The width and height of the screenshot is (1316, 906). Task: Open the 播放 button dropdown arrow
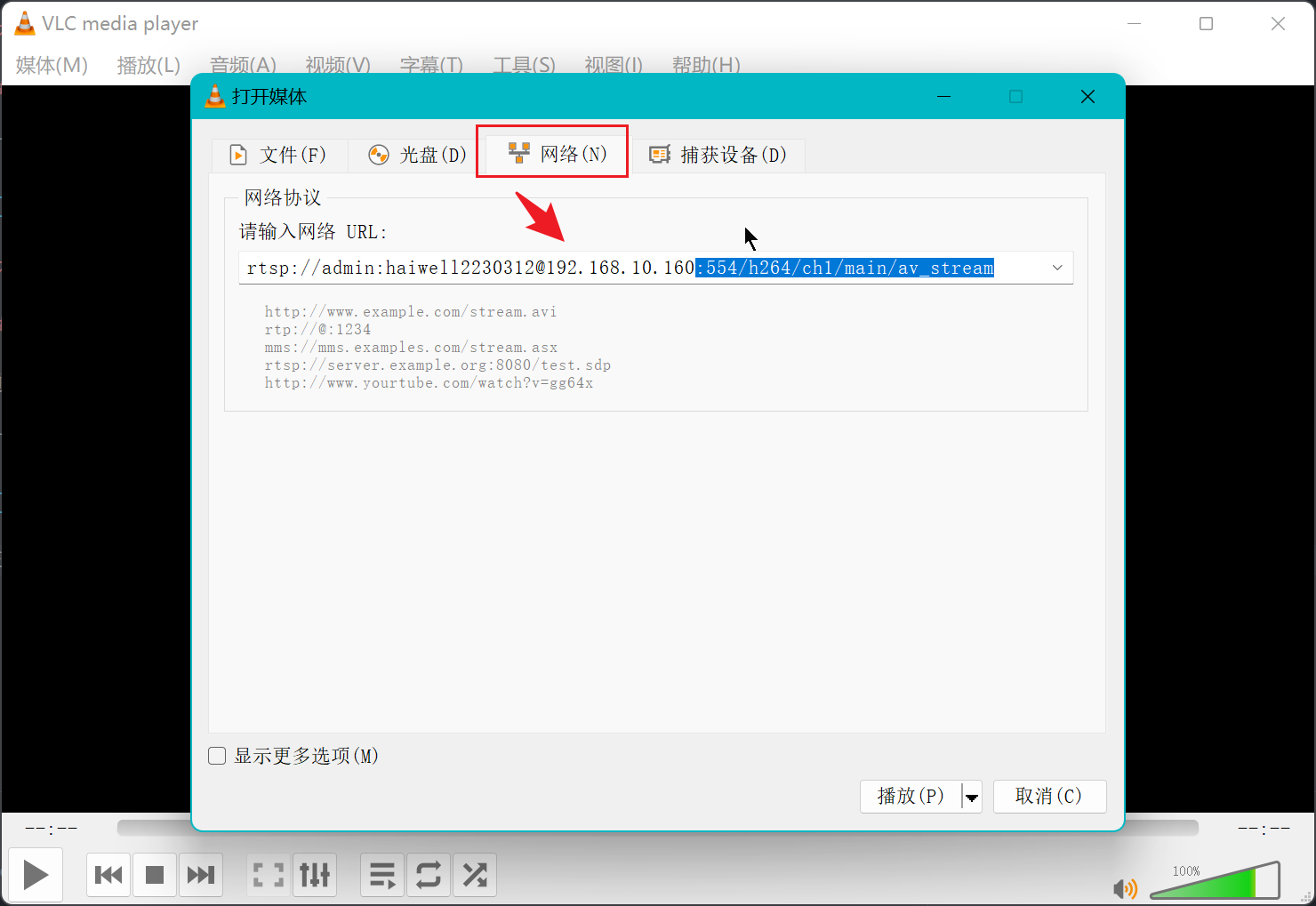pyautogui.click(x=972, y=797)
